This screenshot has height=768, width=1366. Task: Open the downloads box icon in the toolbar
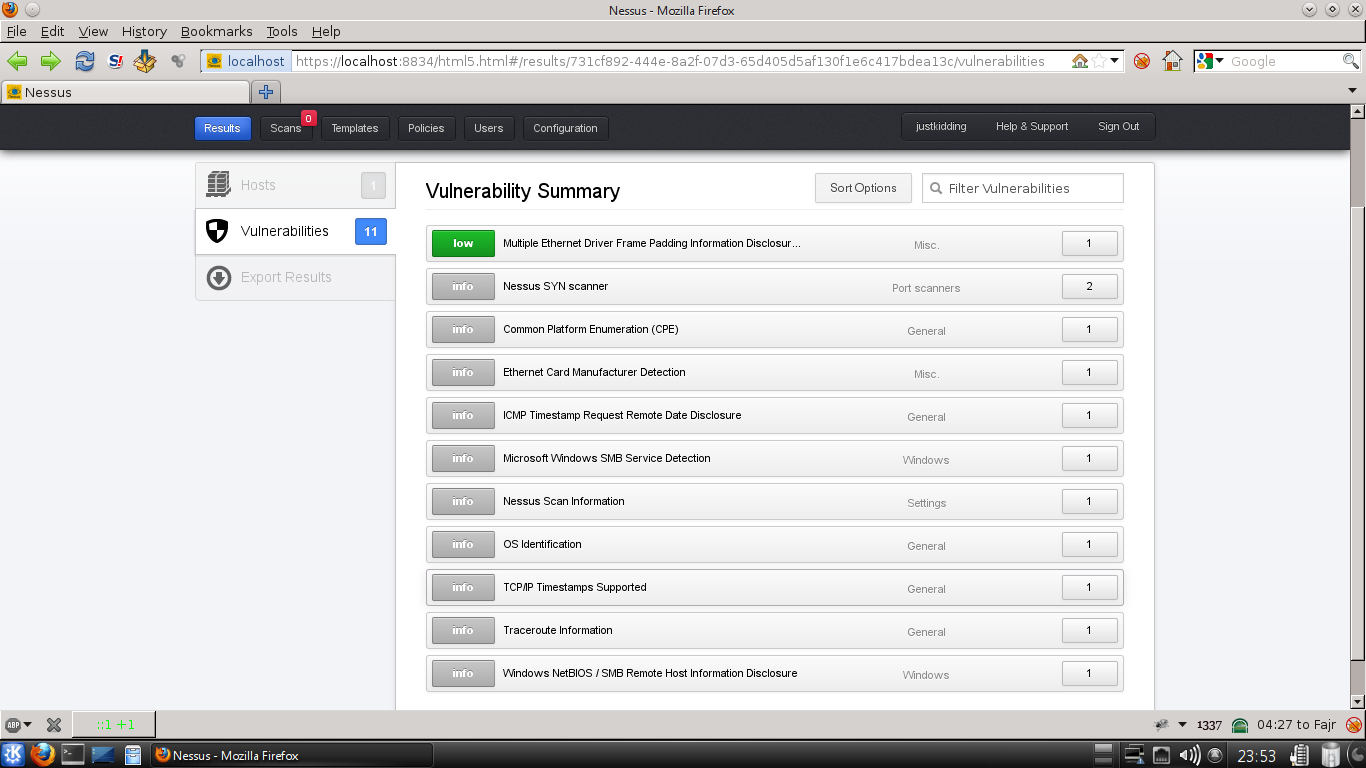click(146, 61)
